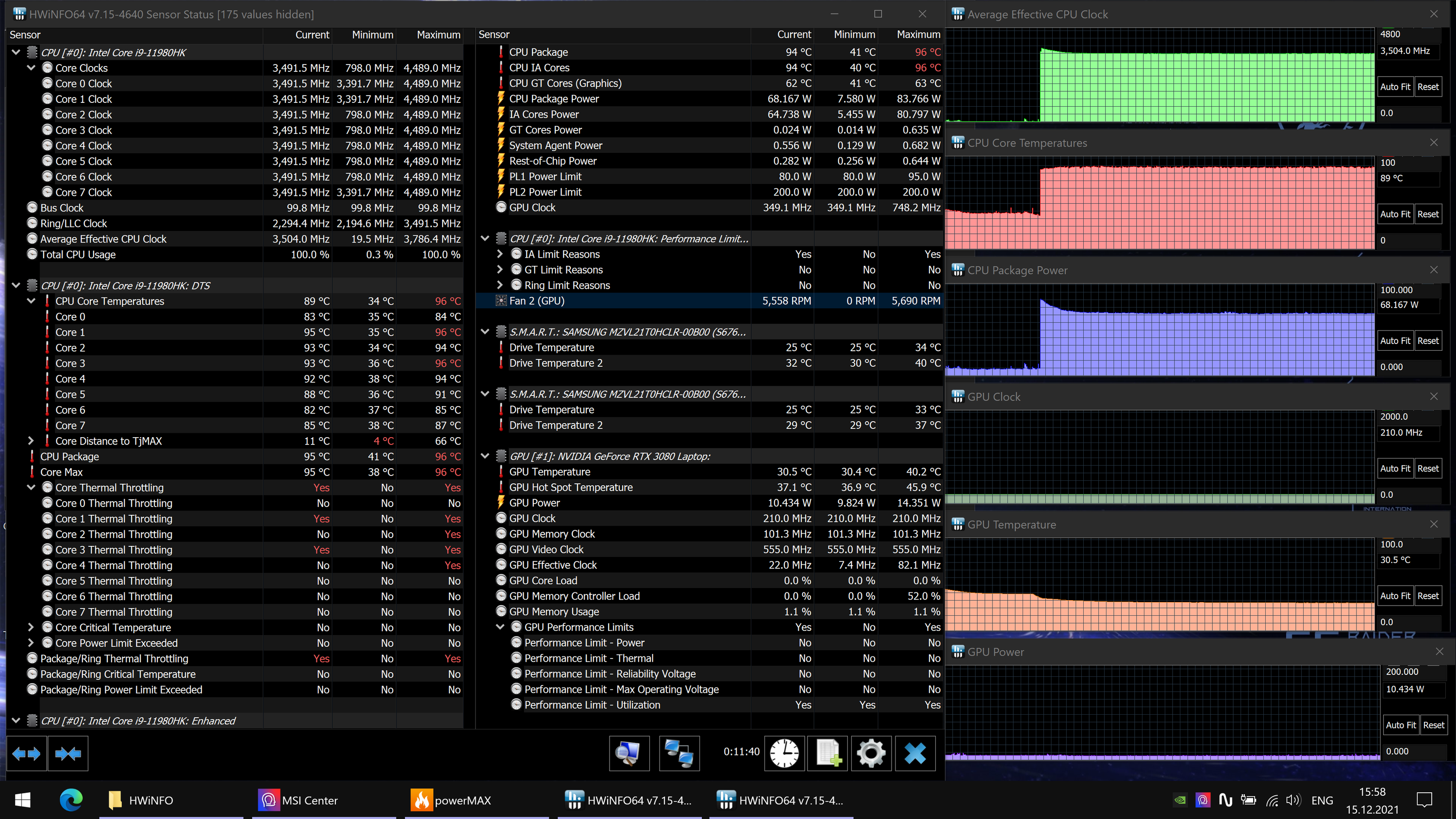
Task: Click the logging sheet icon
Action: [x=827, y=753]
